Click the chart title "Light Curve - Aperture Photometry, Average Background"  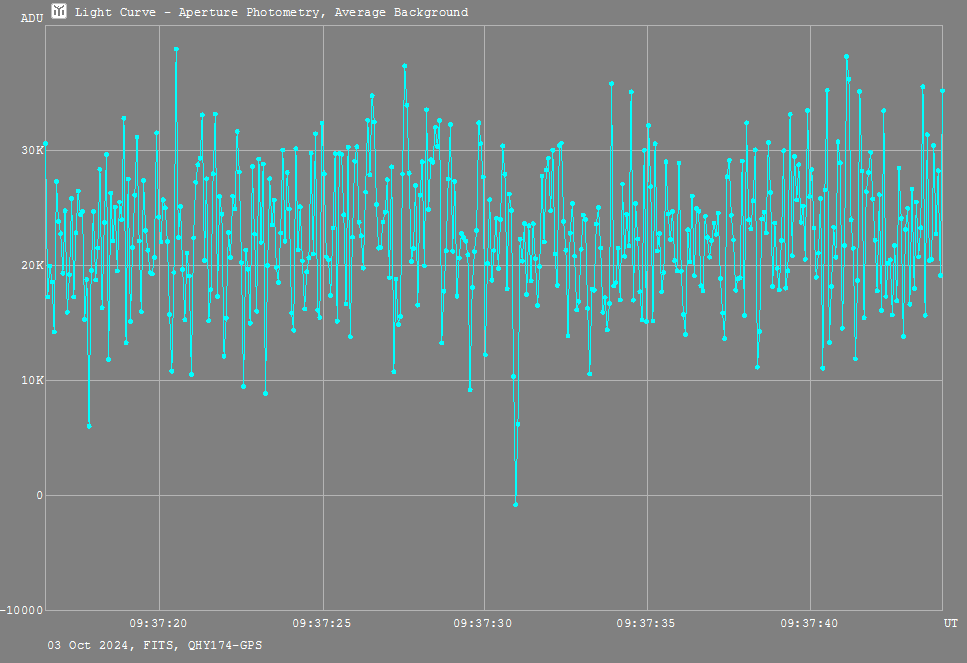pos(271,12)
